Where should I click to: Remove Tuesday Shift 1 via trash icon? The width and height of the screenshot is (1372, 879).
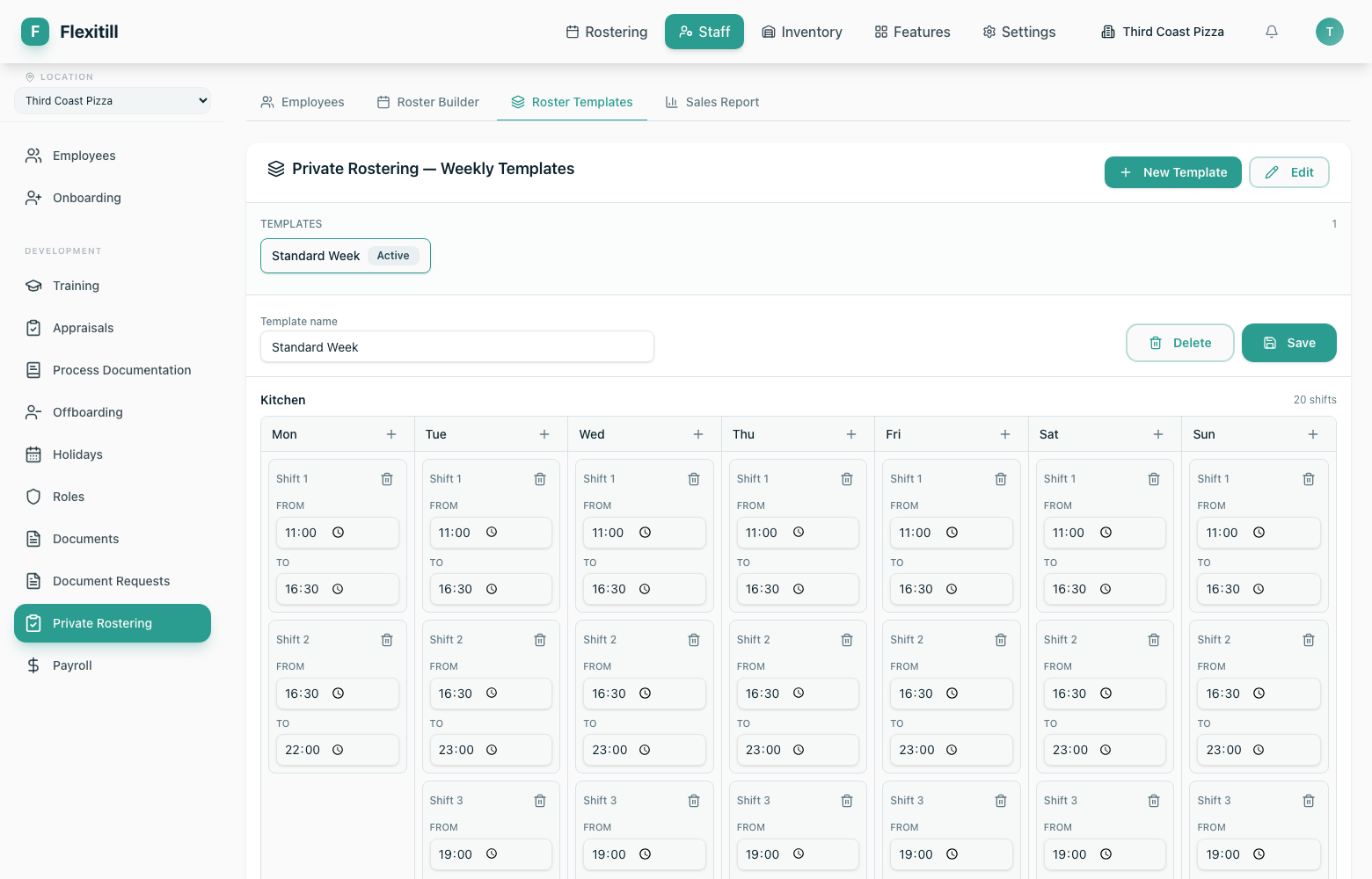click(x=540, y=479)
